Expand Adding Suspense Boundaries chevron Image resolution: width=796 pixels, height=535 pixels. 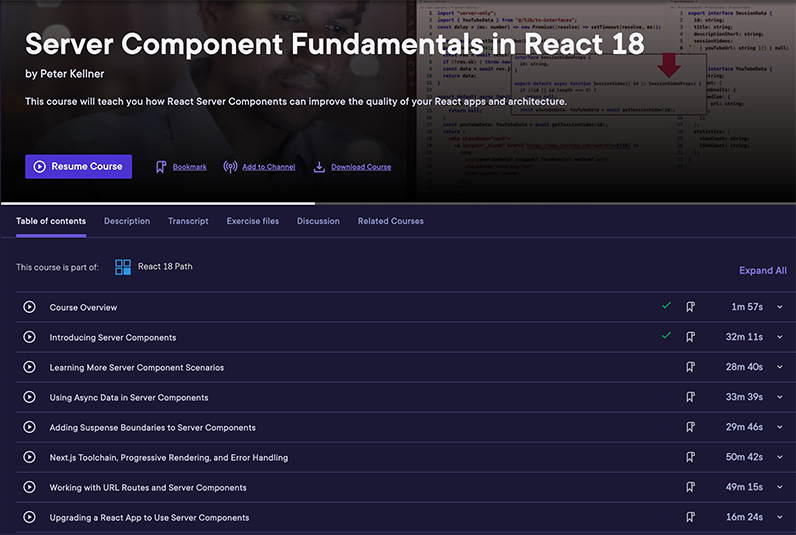click(780, 427)
